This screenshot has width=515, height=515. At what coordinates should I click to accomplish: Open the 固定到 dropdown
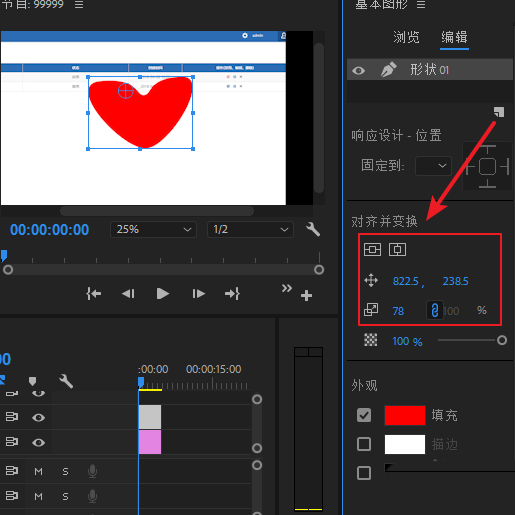coord(433,166)
